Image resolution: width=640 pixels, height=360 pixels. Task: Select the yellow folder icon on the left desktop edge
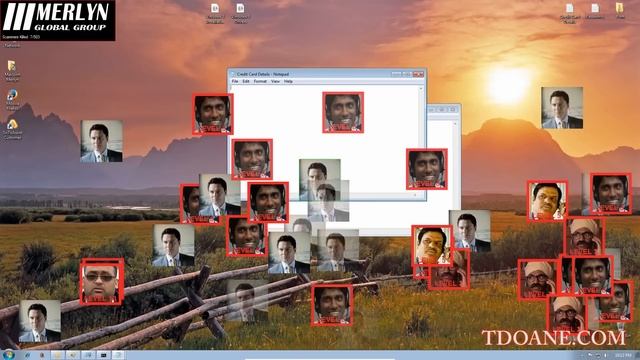pyautogui.click(x=12, y=71)
